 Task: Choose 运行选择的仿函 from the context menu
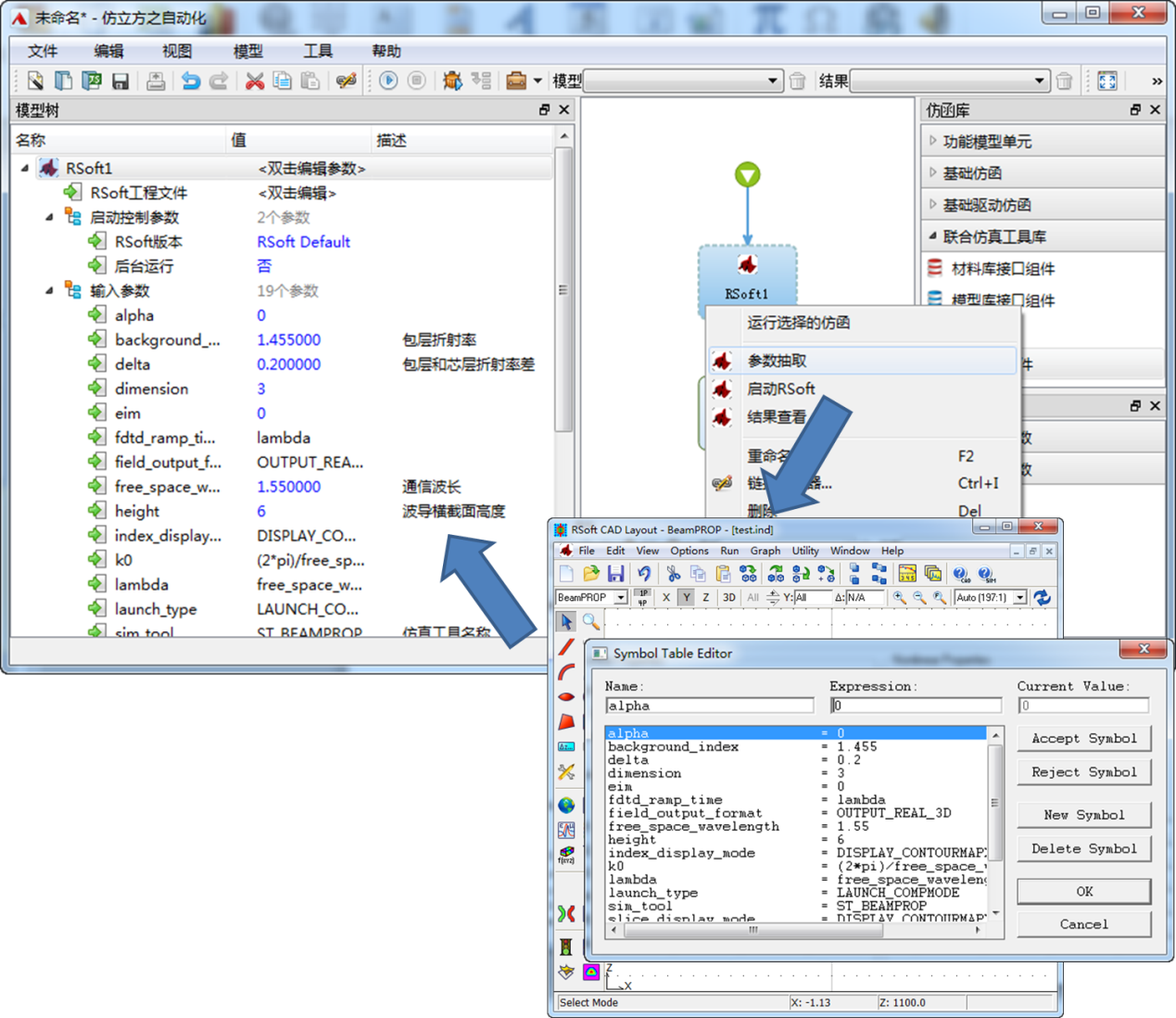point(862,323)
